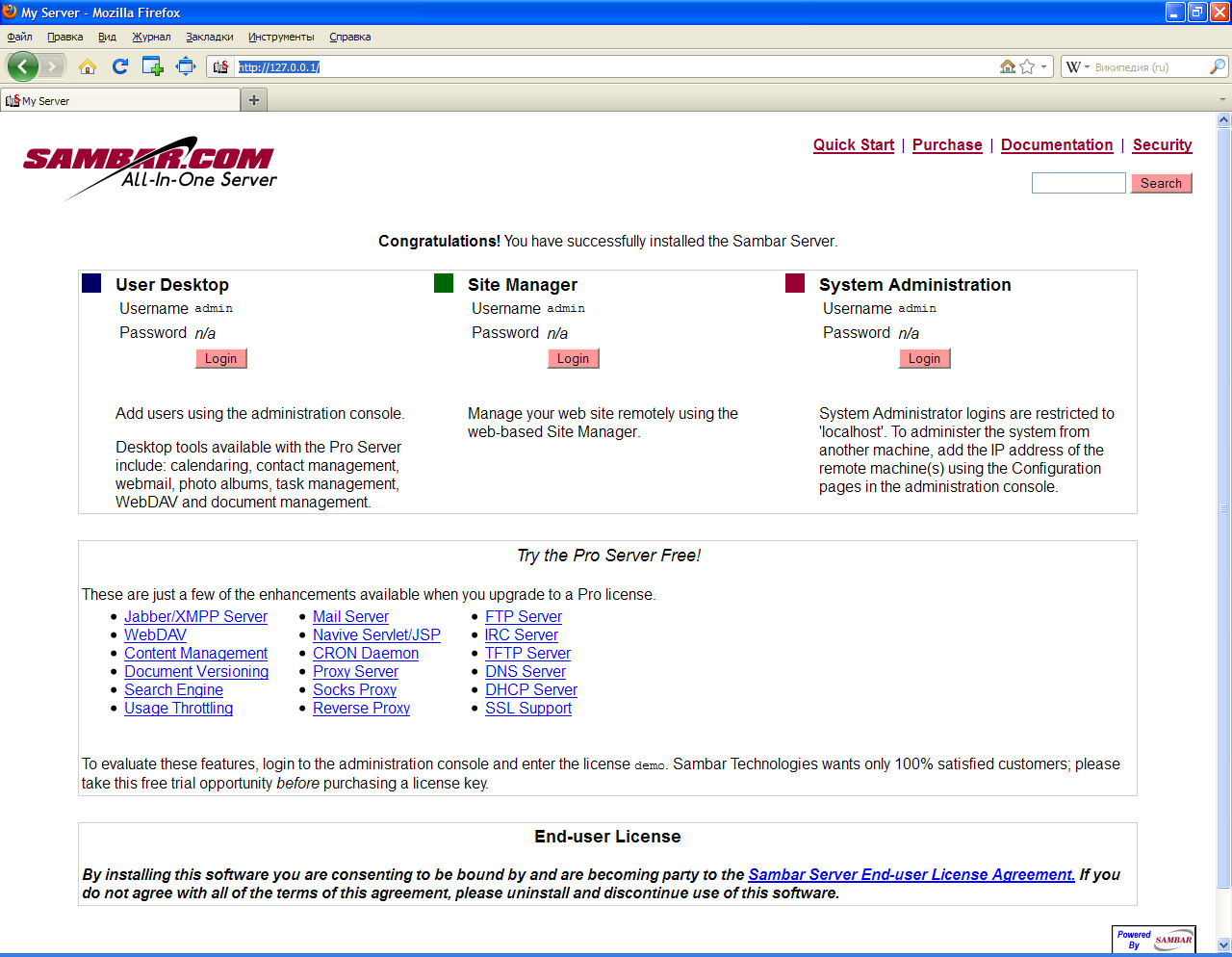Click the site identity icon beside the URL

tap(220, 66)
